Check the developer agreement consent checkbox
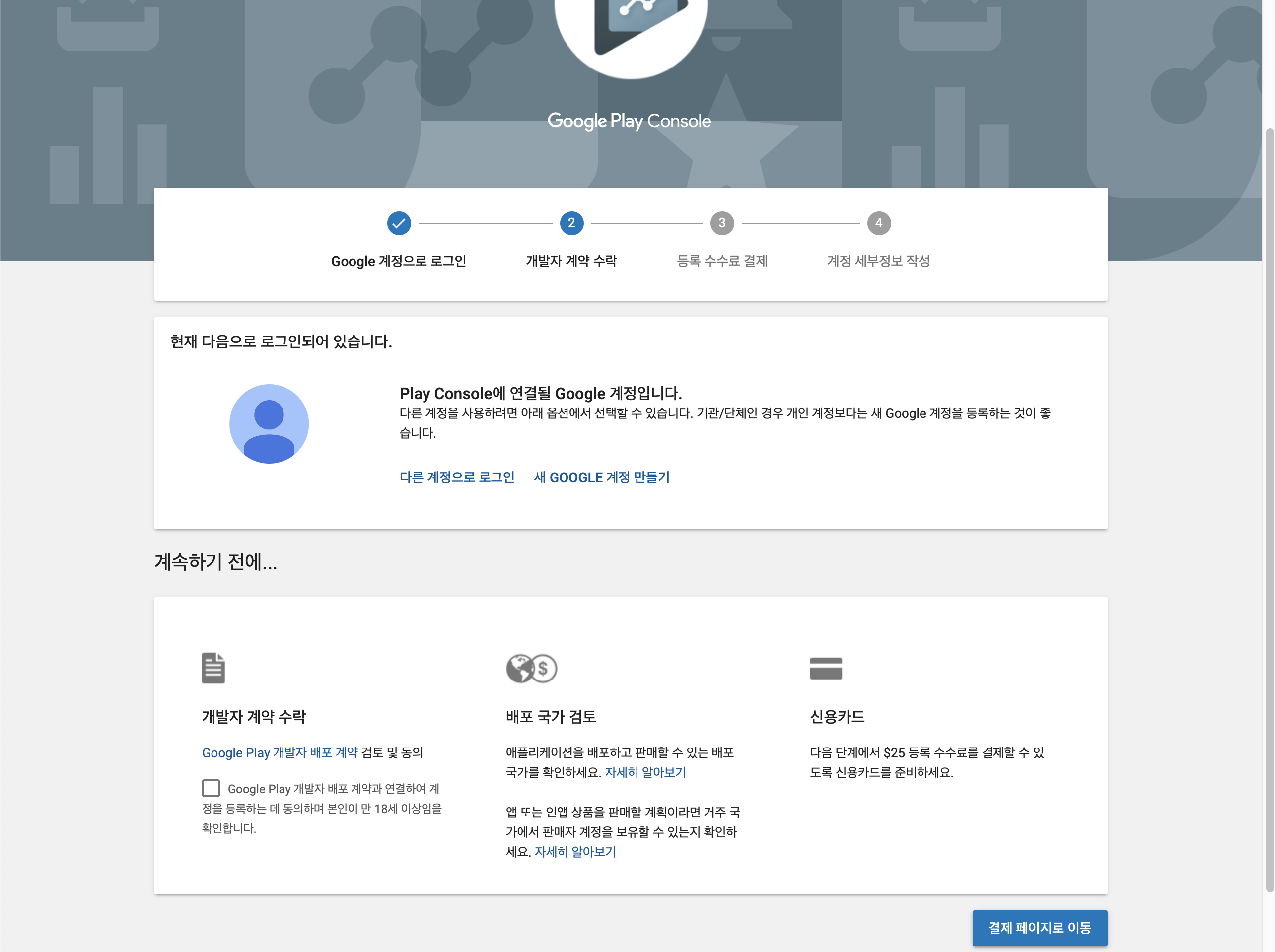This screenshot has height=952, width=1275. (x=211, y=788)
